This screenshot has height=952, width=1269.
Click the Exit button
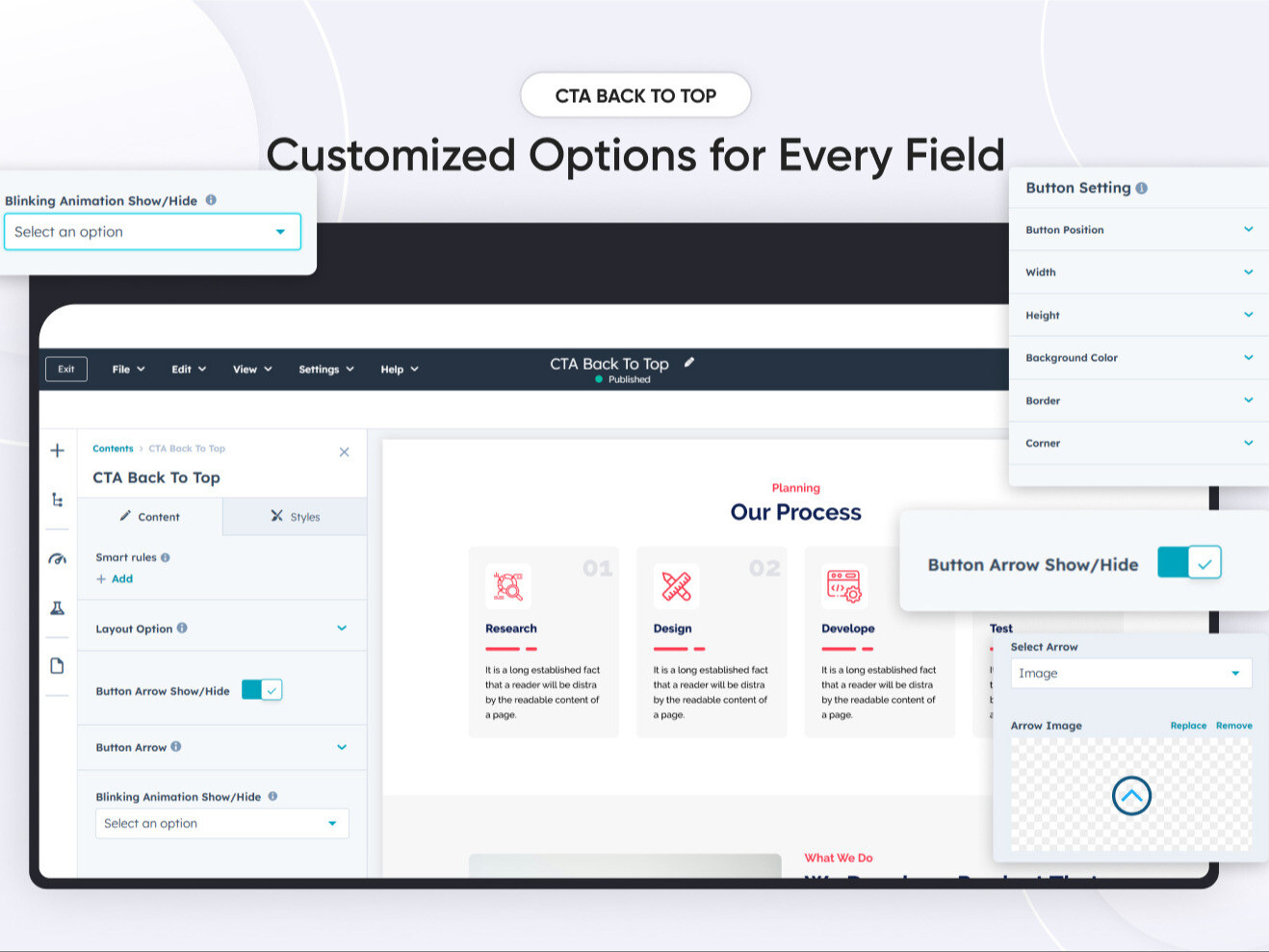(65, 369)
